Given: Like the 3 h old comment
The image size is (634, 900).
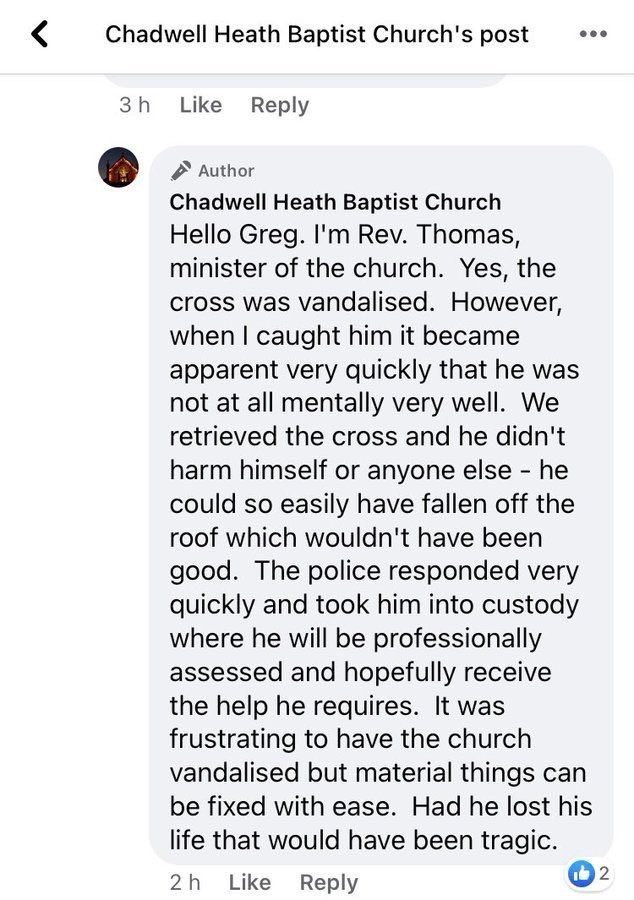Looking at the screenshot, I should (x=201, y=105).
